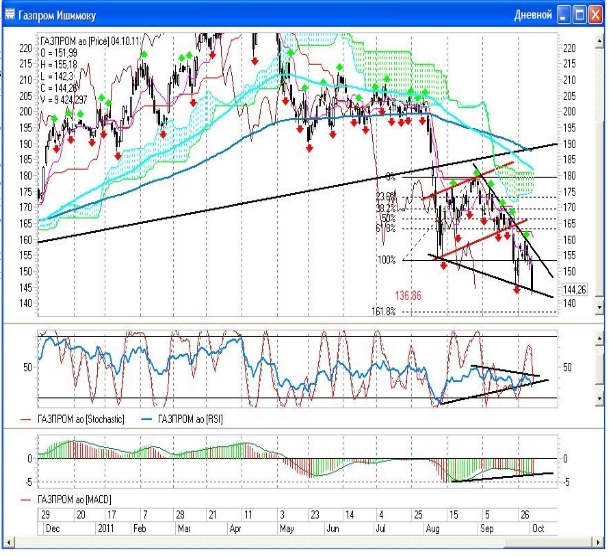609x556 pixels.
Task: Click the May month label on the time axis
Action: [x=287, y=528]
